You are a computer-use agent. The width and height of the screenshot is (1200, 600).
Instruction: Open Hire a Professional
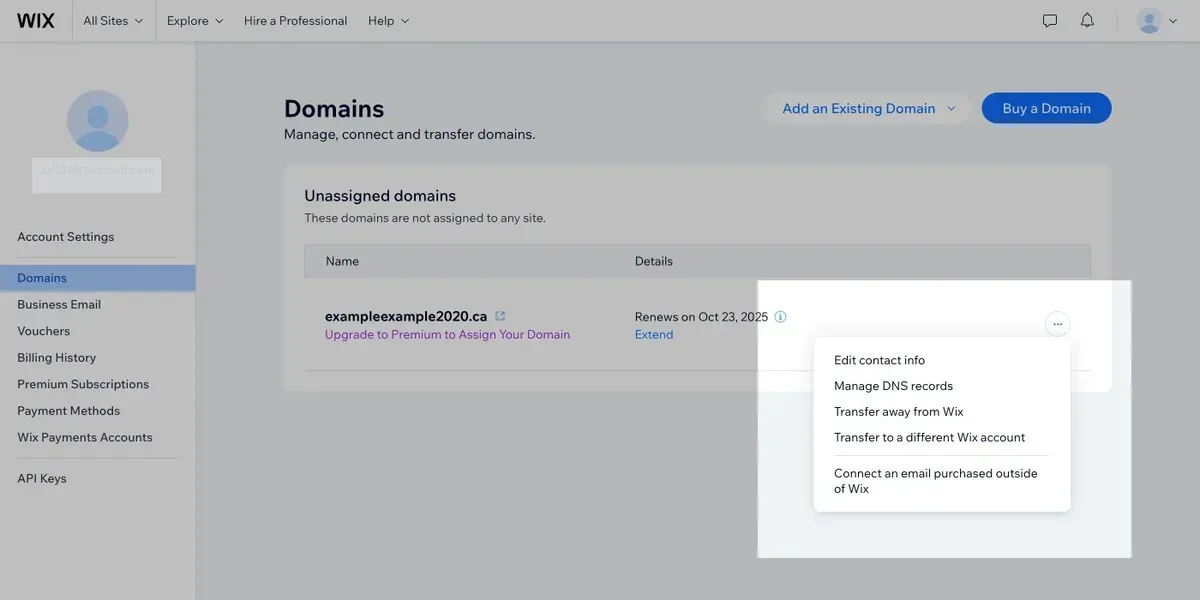[296, 20]
